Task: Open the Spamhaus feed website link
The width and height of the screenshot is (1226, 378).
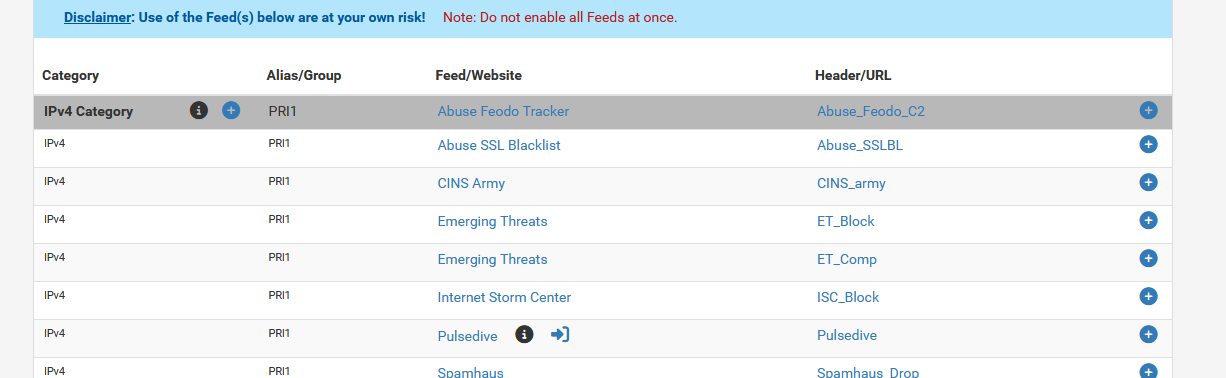Action: (470, 372)
